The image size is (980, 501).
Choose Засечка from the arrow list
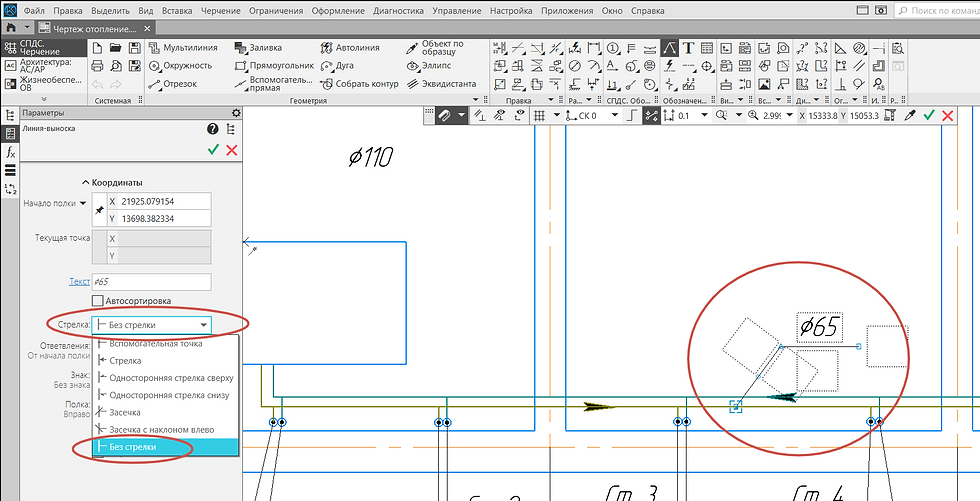point(166,412)
